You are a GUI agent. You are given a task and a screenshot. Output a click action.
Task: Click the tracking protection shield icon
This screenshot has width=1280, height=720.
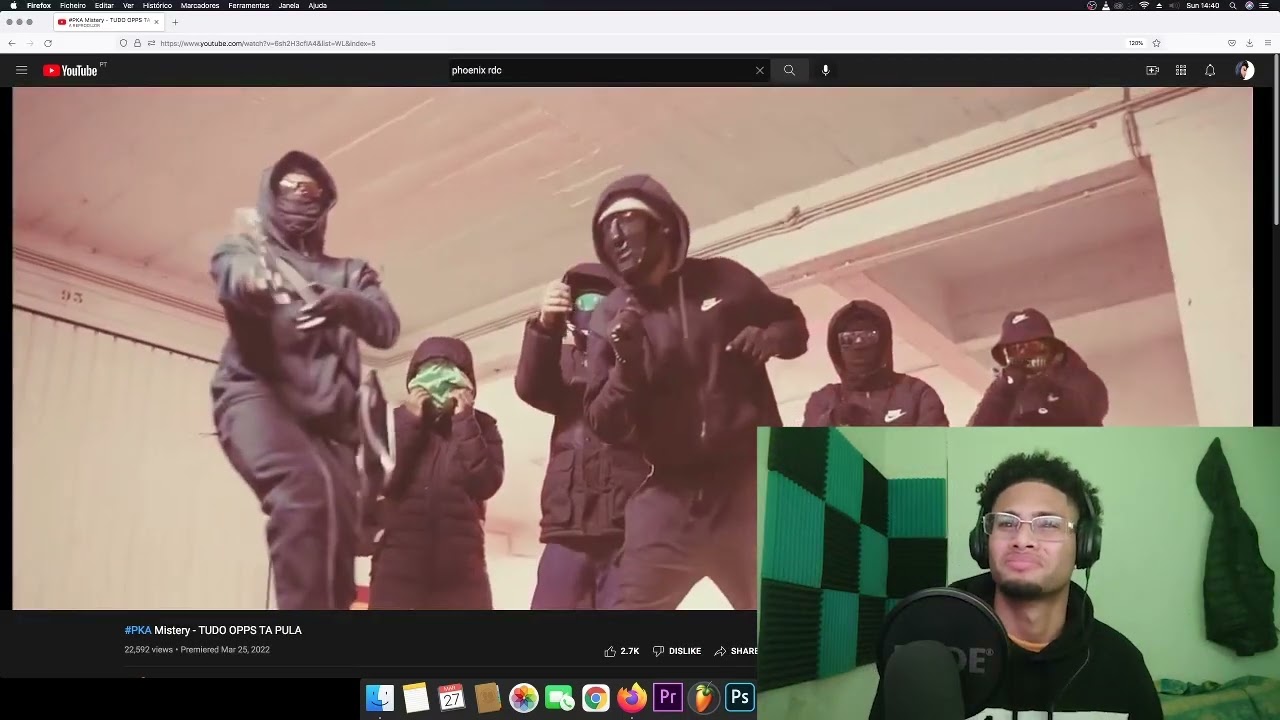123,43
